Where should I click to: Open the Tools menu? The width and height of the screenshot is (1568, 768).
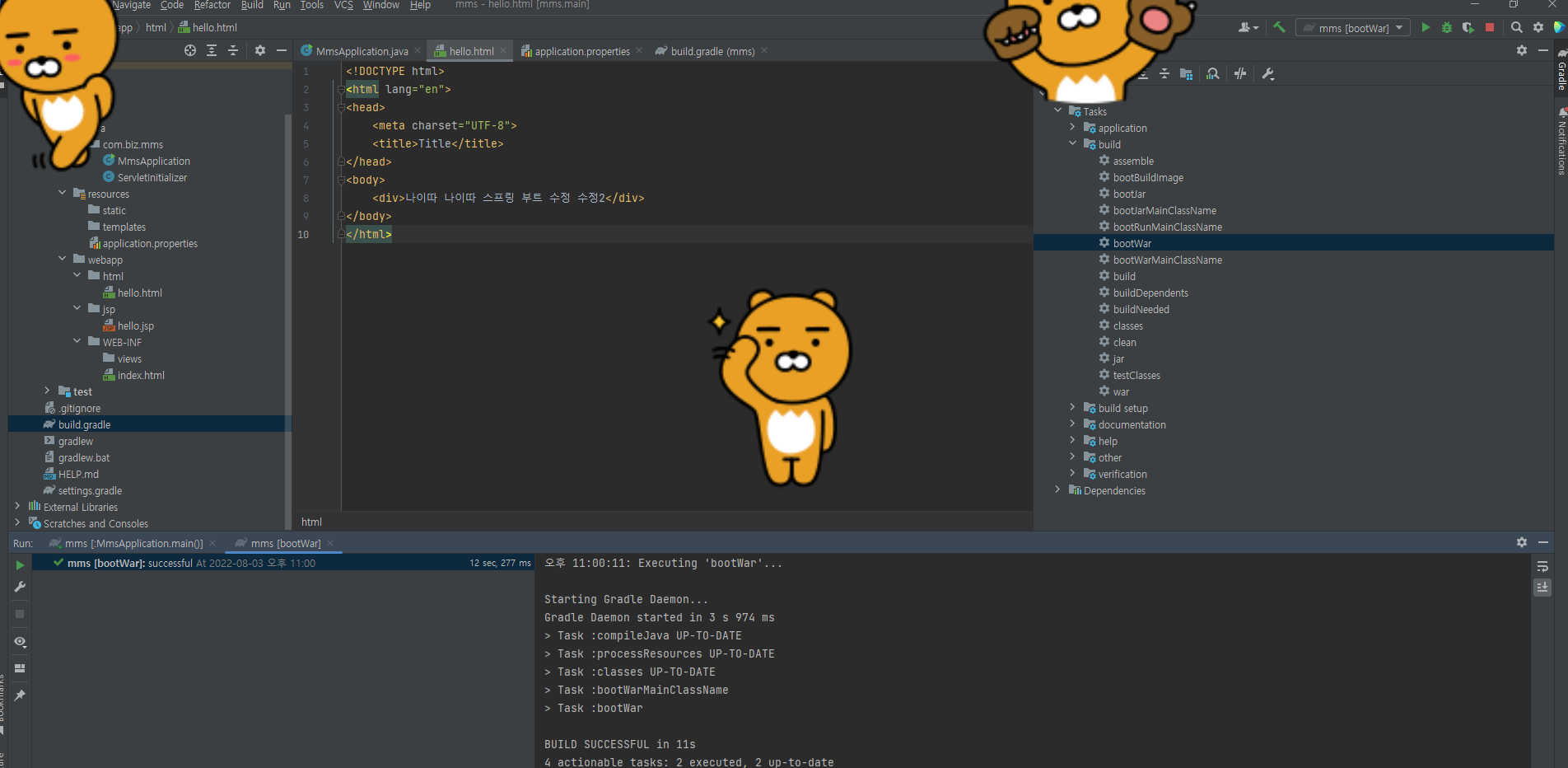pyautogui.click(x=311, y=5)
